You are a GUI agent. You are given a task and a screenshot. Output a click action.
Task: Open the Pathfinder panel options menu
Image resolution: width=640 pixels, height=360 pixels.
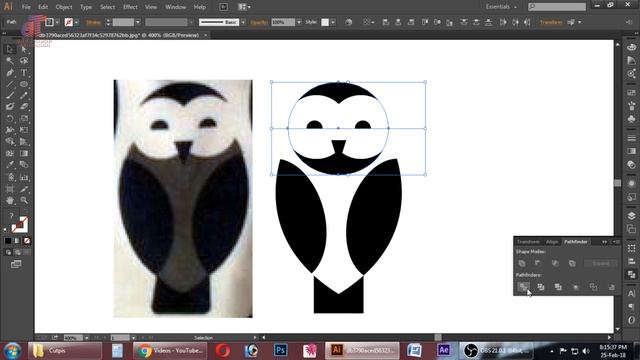(617, 242)
